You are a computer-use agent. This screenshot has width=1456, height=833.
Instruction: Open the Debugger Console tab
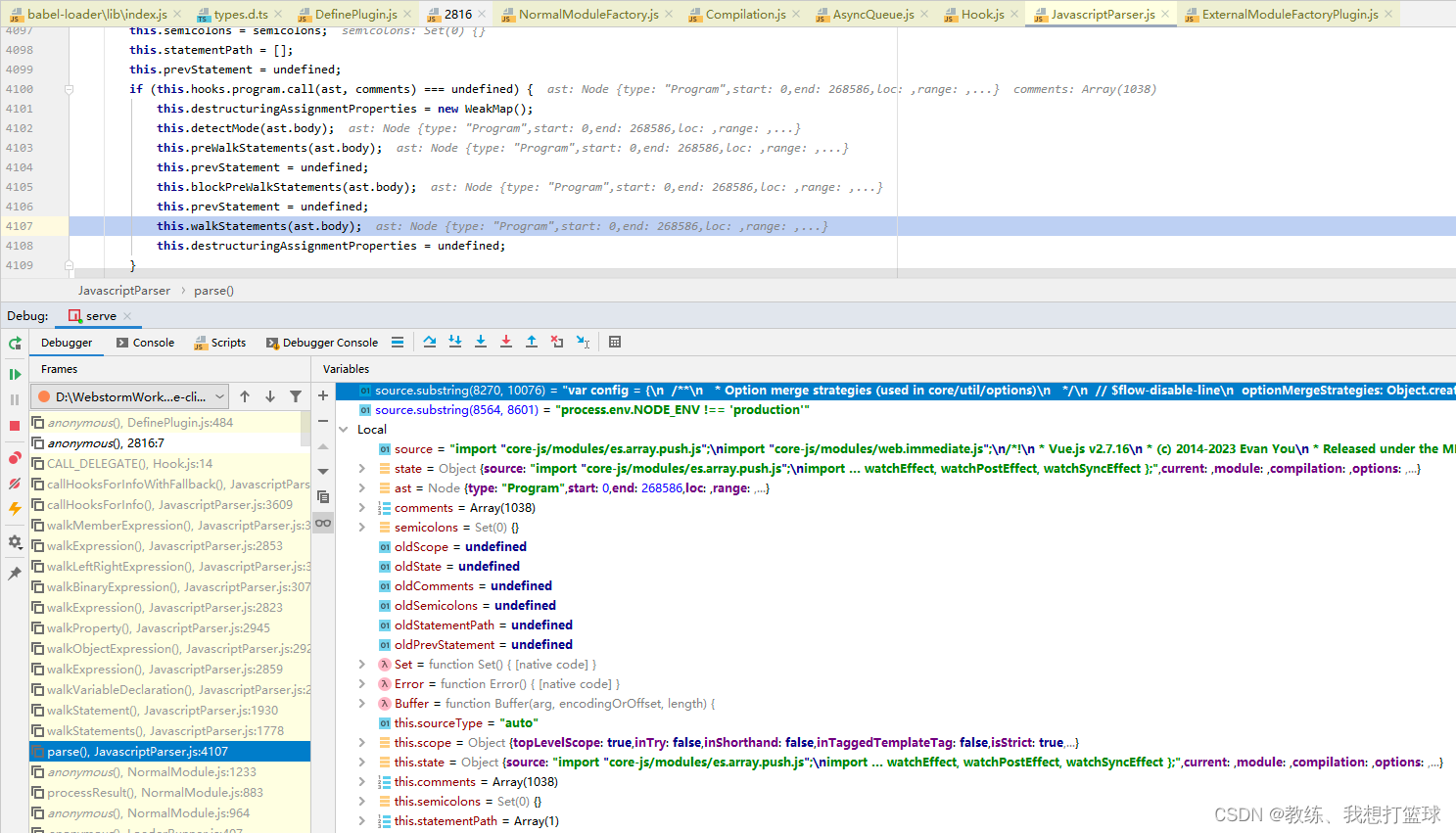321,343
